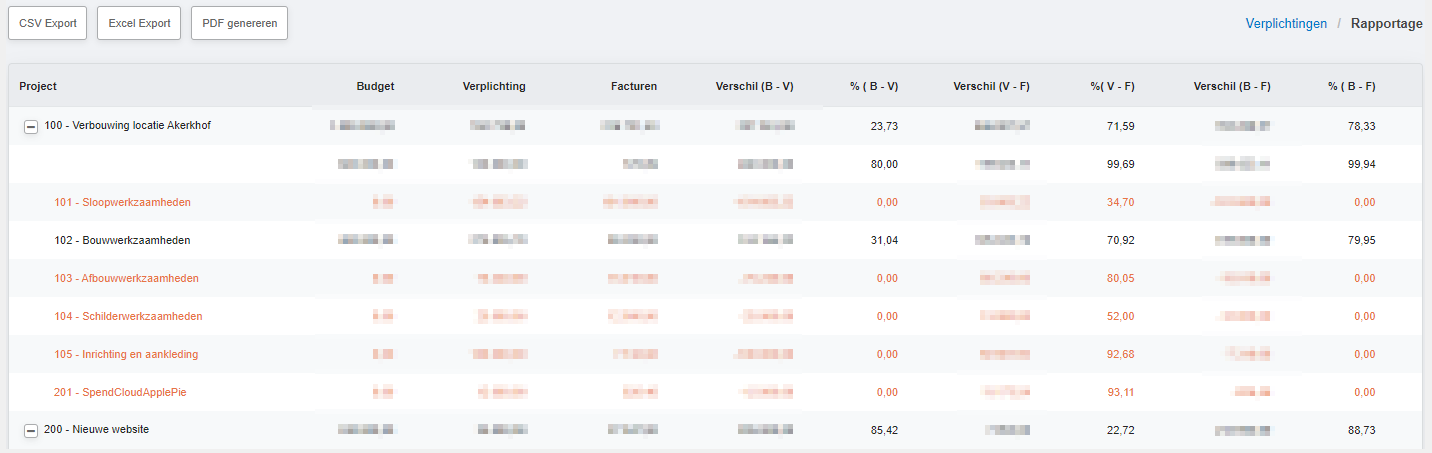Screen dimensions: 1432x453
Task: Click the Verplichting column header
Action: (x=494, y=86)
